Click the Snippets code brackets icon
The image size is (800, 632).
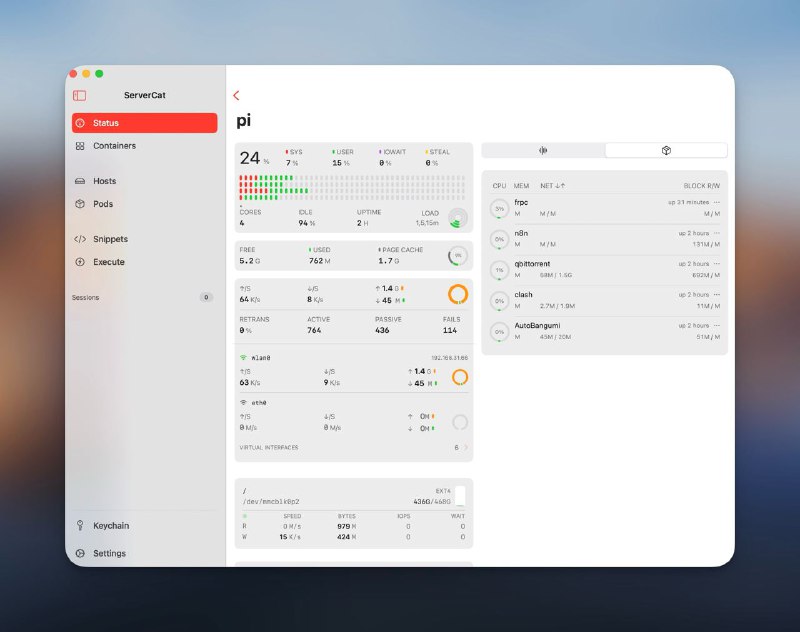coord(80,239)
